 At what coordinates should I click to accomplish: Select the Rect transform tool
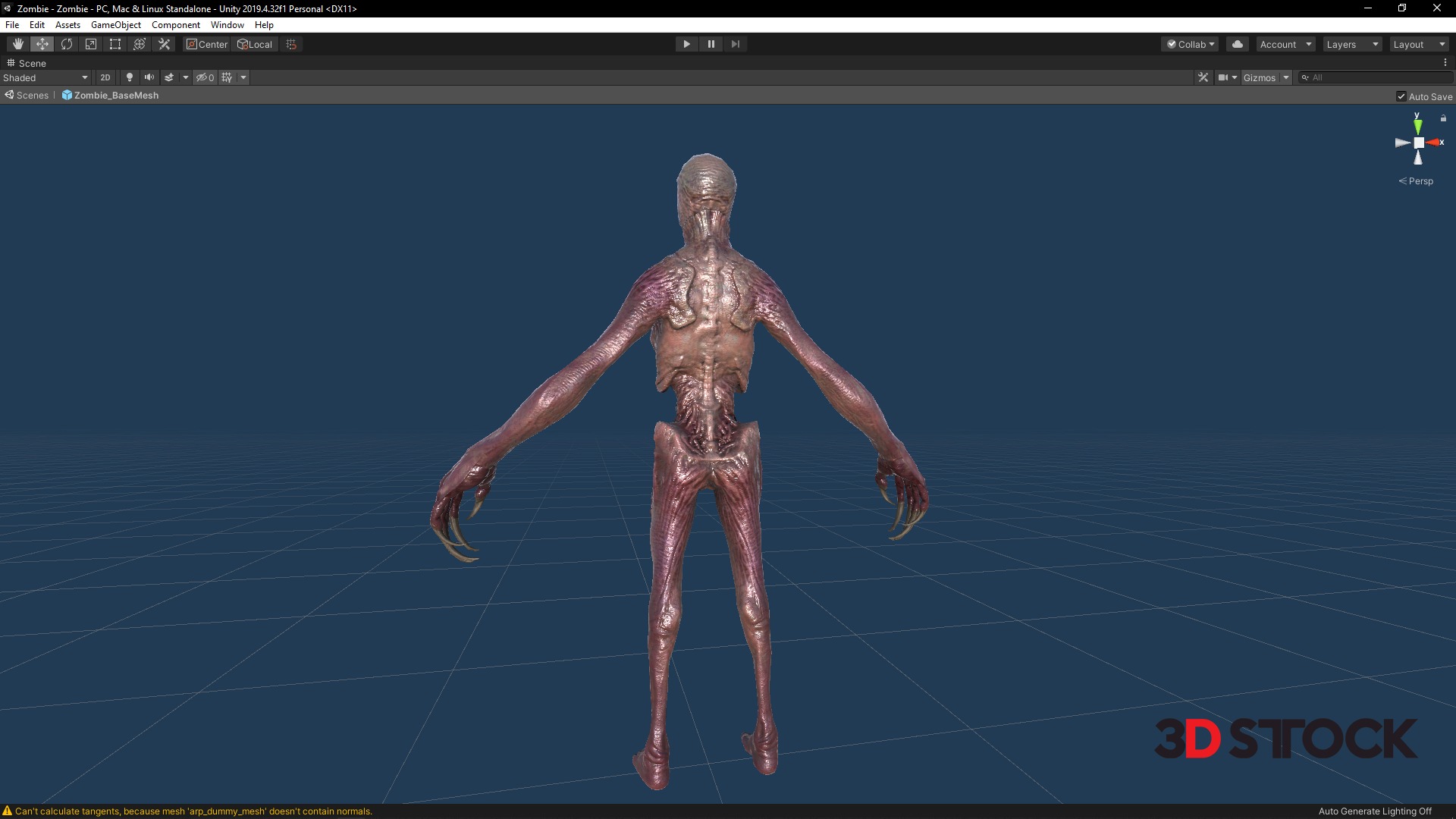click(115, 44)
